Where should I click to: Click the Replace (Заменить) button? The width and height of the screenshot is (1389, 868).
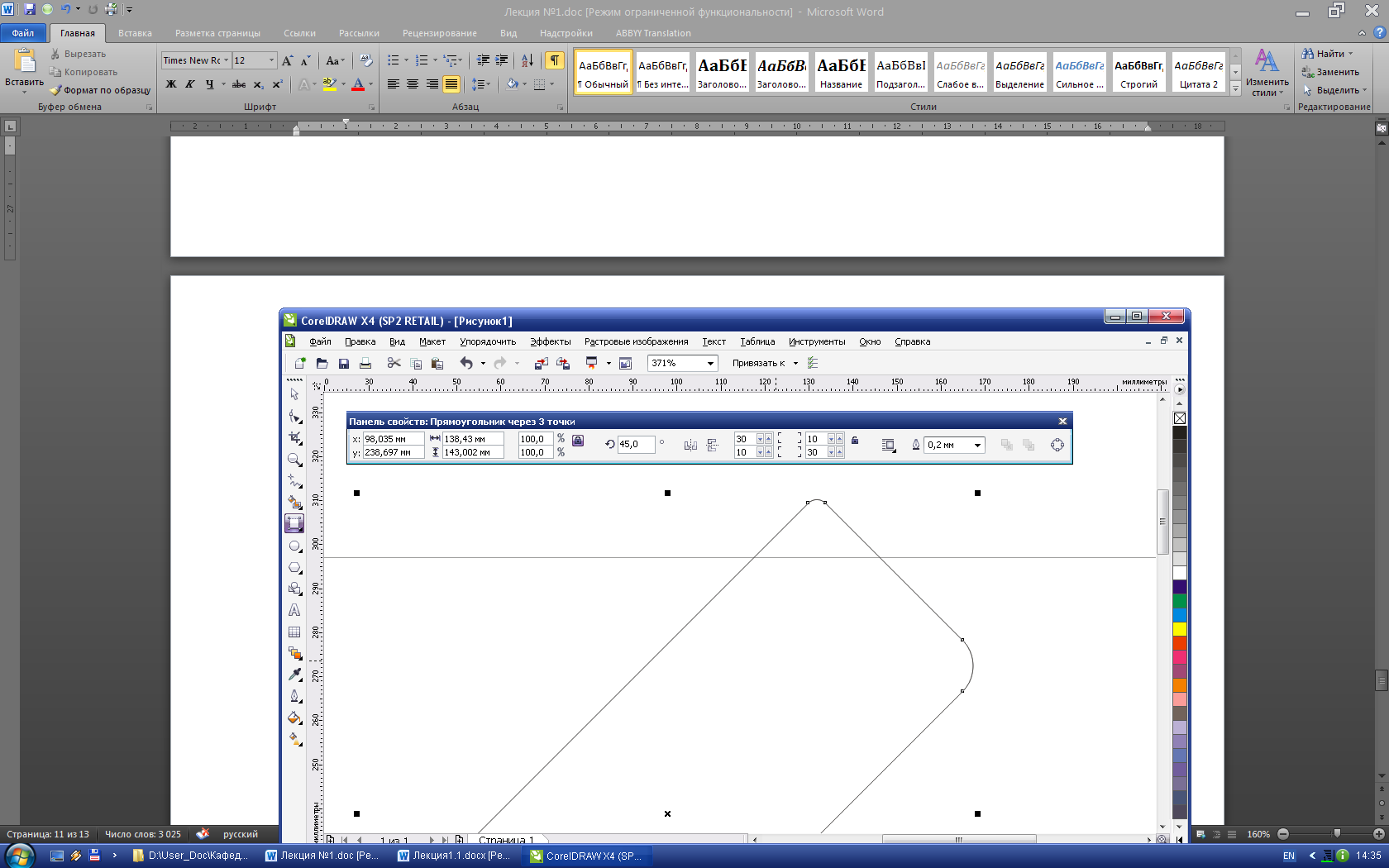1331,72
